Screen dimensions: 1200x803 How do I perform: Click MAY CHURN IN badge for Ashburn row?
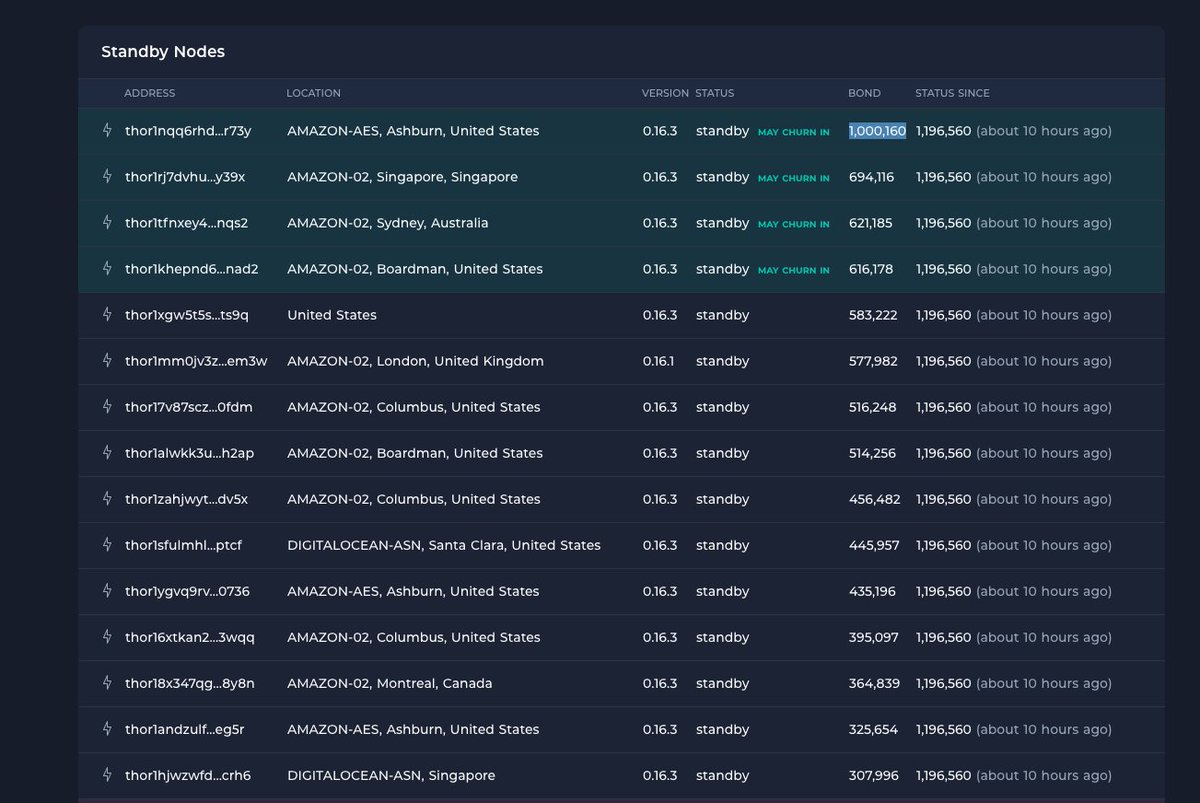coord(794,132)
